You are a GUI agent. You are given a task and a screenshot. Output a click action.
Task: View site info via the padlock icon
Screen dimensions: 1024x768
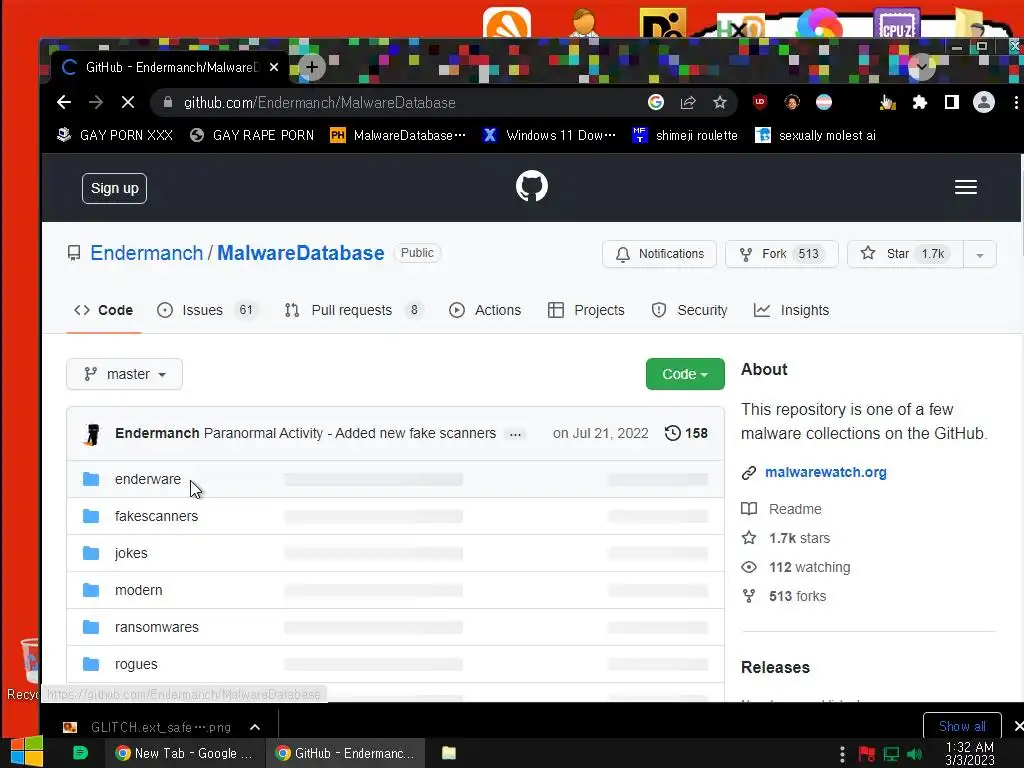[x=168, y=103]
